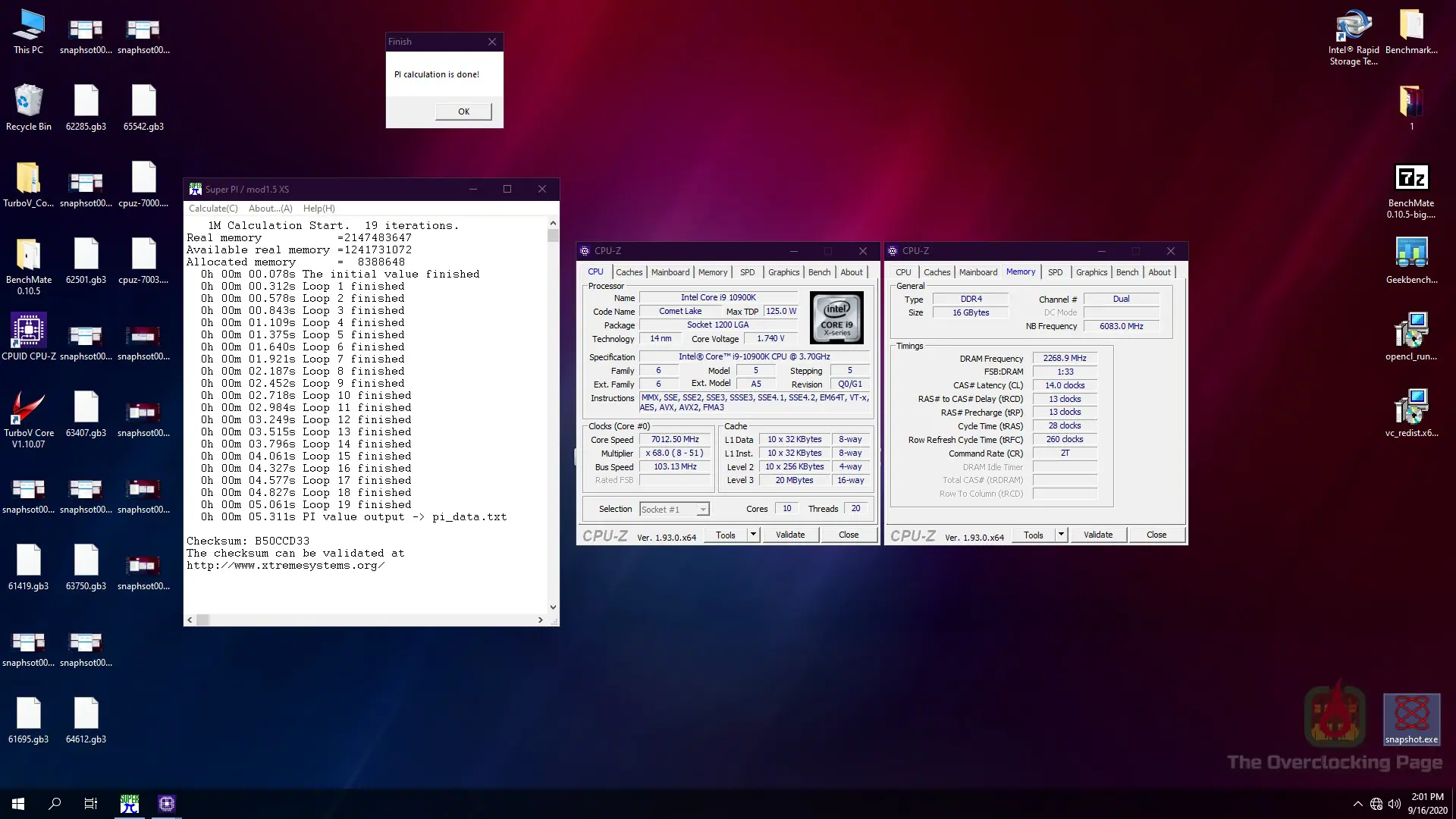Open Intel Rapid Storage Technology shortcut
This screenshot has height=819, width=1456.
coord(1354,37)
